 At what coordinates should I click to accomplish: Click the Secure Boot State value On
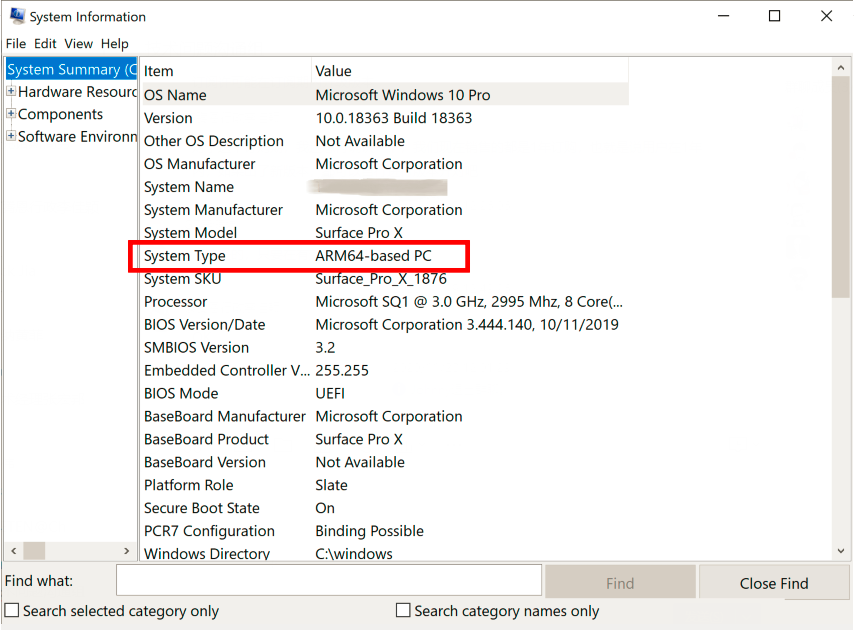click(x=325, y=507)
